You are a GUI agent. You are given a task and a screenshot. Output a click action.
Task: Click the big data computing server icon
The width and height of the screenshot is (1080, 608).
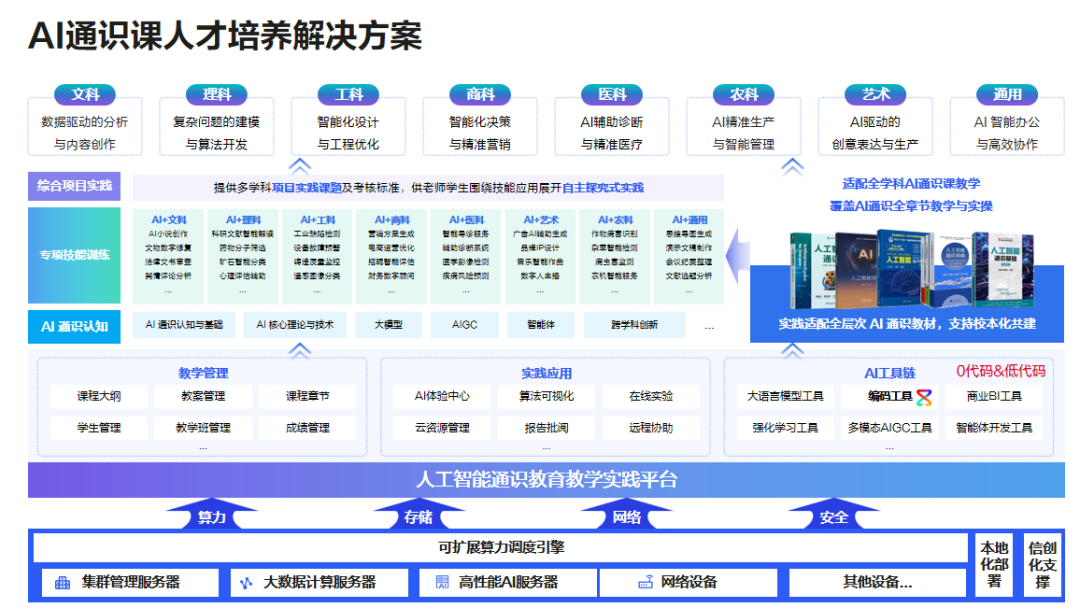[x=246, y=583]
